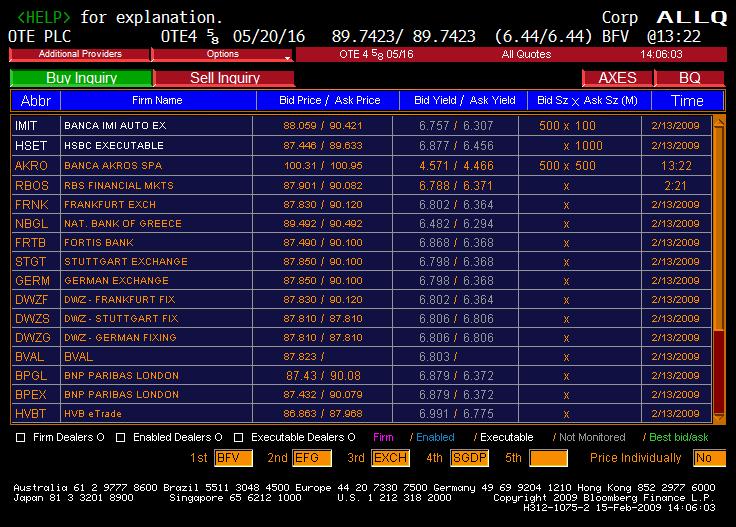This screenshot has height=527, width=736.
Task: Click RBS FINANCIAL MKTS firm name
Action: point(119,185)
